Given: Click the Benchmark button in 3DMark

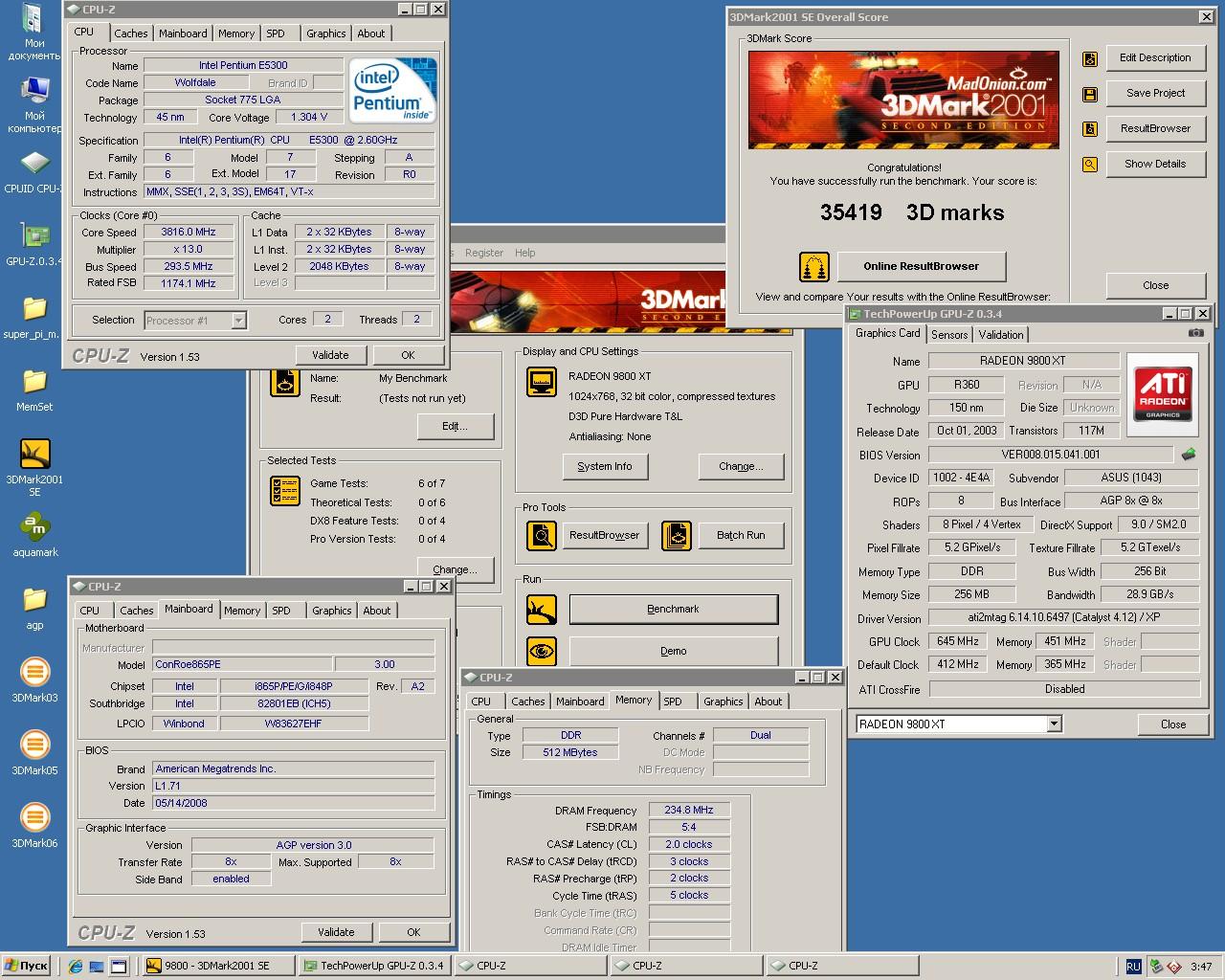Looking at the screenshot, I should [x=673, y=609].
